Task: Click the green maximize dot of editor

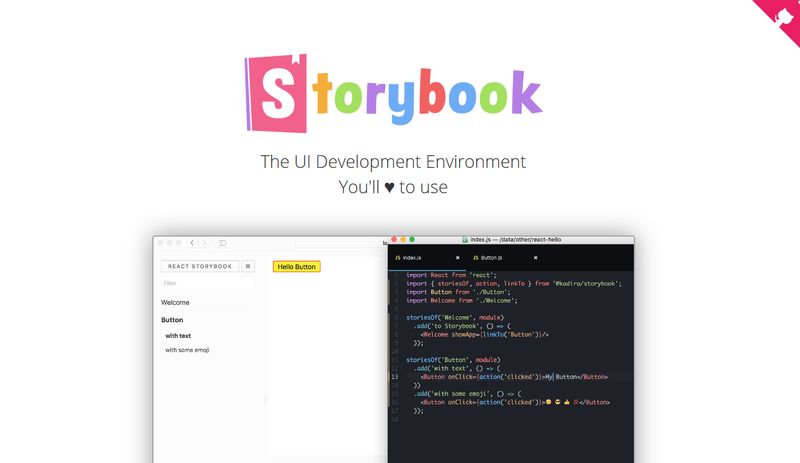Action: [412, 240]
